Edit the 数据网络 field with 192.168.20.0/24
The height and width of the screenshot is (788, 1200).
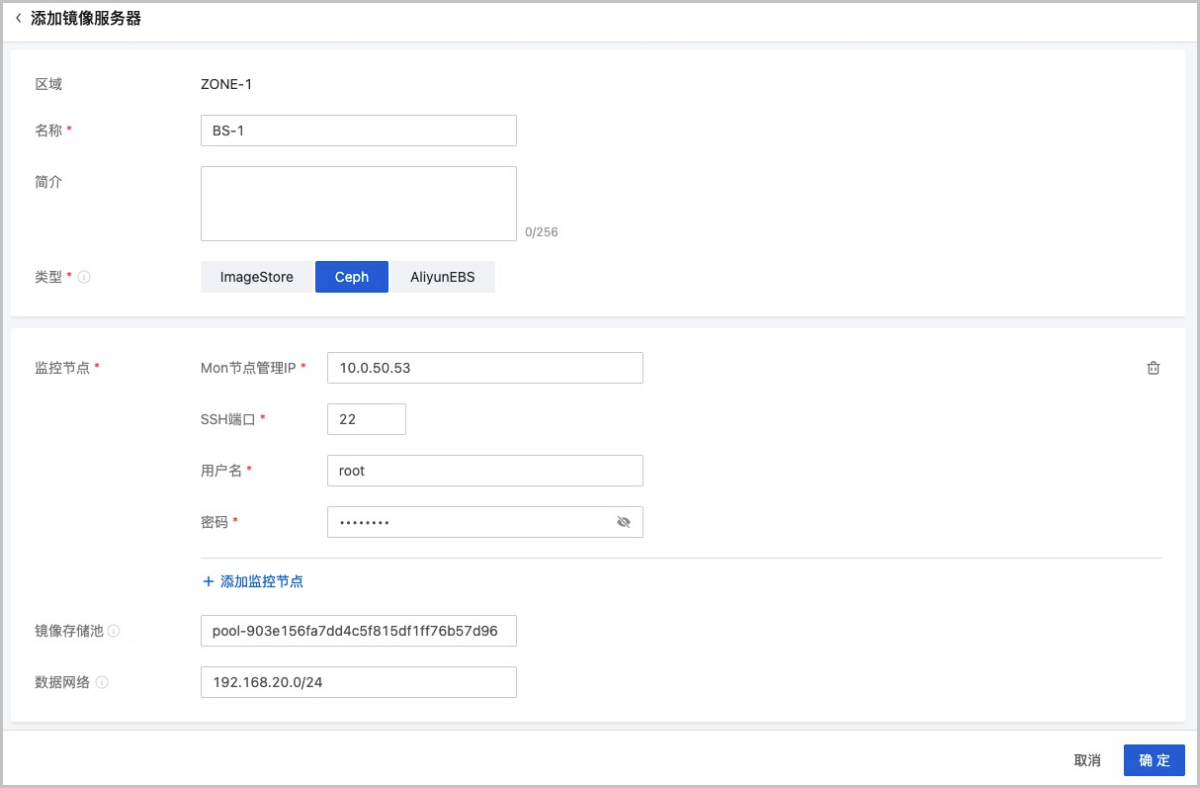point(358,682)
